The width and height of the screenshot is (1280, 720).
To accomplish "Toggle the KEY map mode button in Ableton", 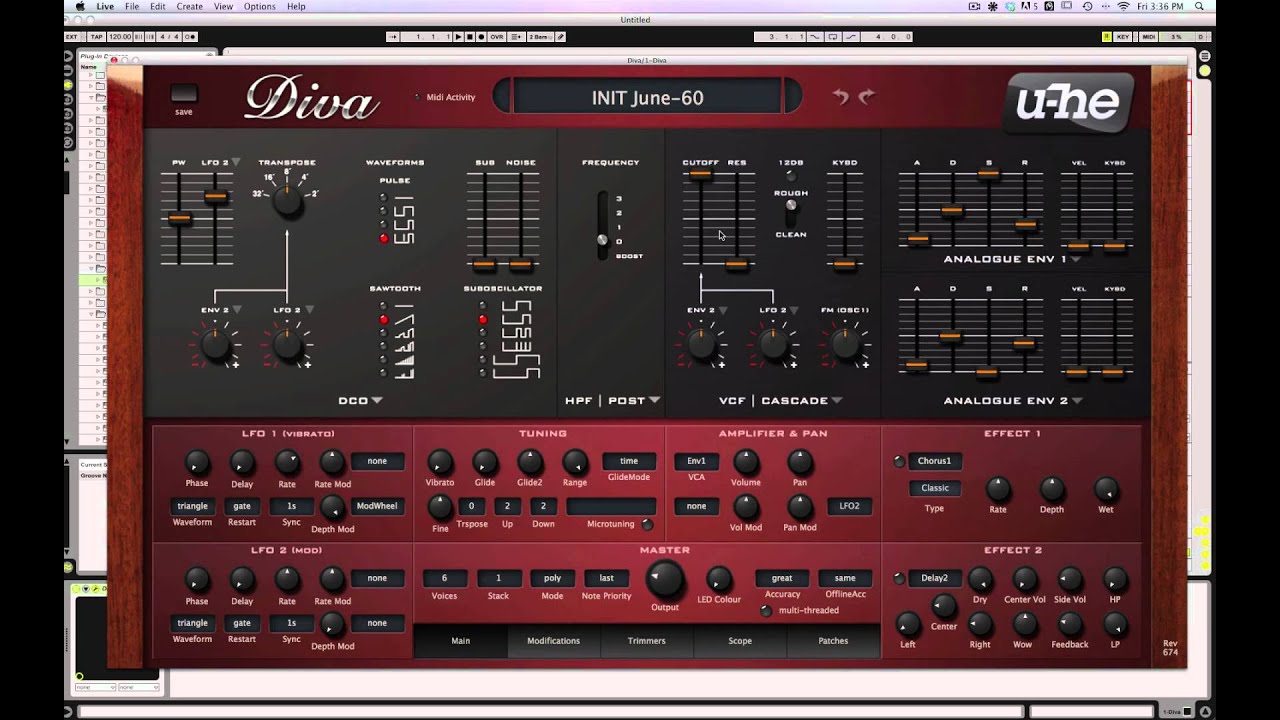I will tap(1123, 37).
